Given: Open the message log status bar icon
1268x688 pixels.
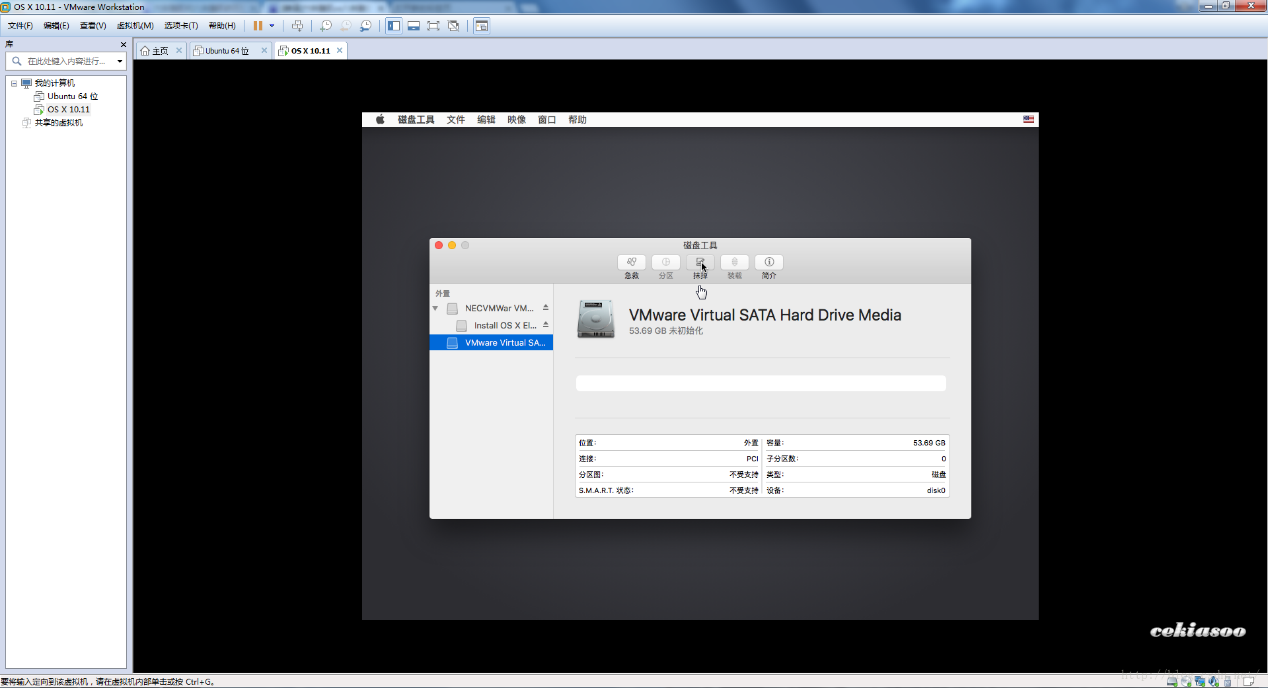Looking at the screenshot, I should [1248, 682].
